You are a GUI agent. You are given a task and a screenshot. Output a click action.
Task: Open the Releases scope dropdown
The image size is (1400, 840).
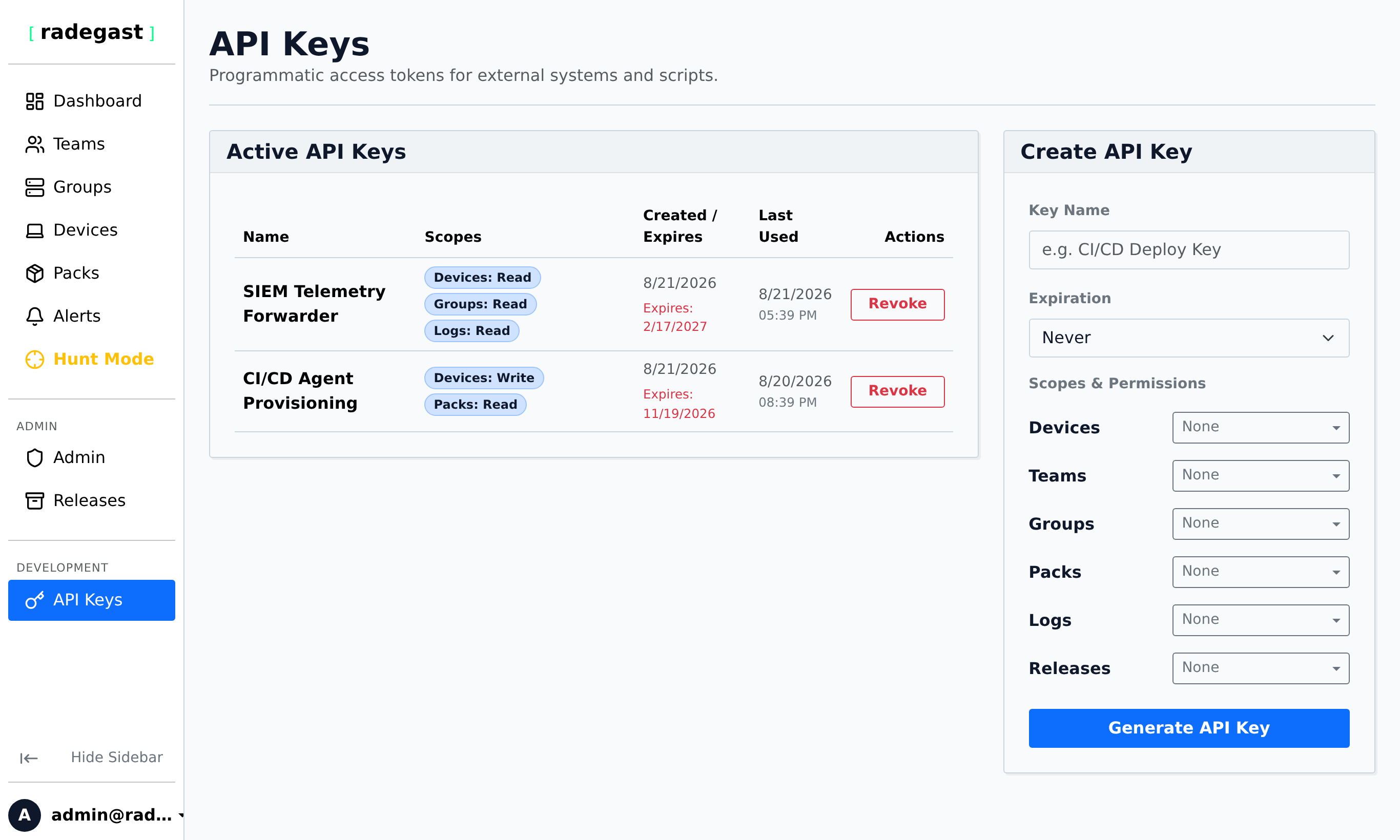coord(1261,668)
